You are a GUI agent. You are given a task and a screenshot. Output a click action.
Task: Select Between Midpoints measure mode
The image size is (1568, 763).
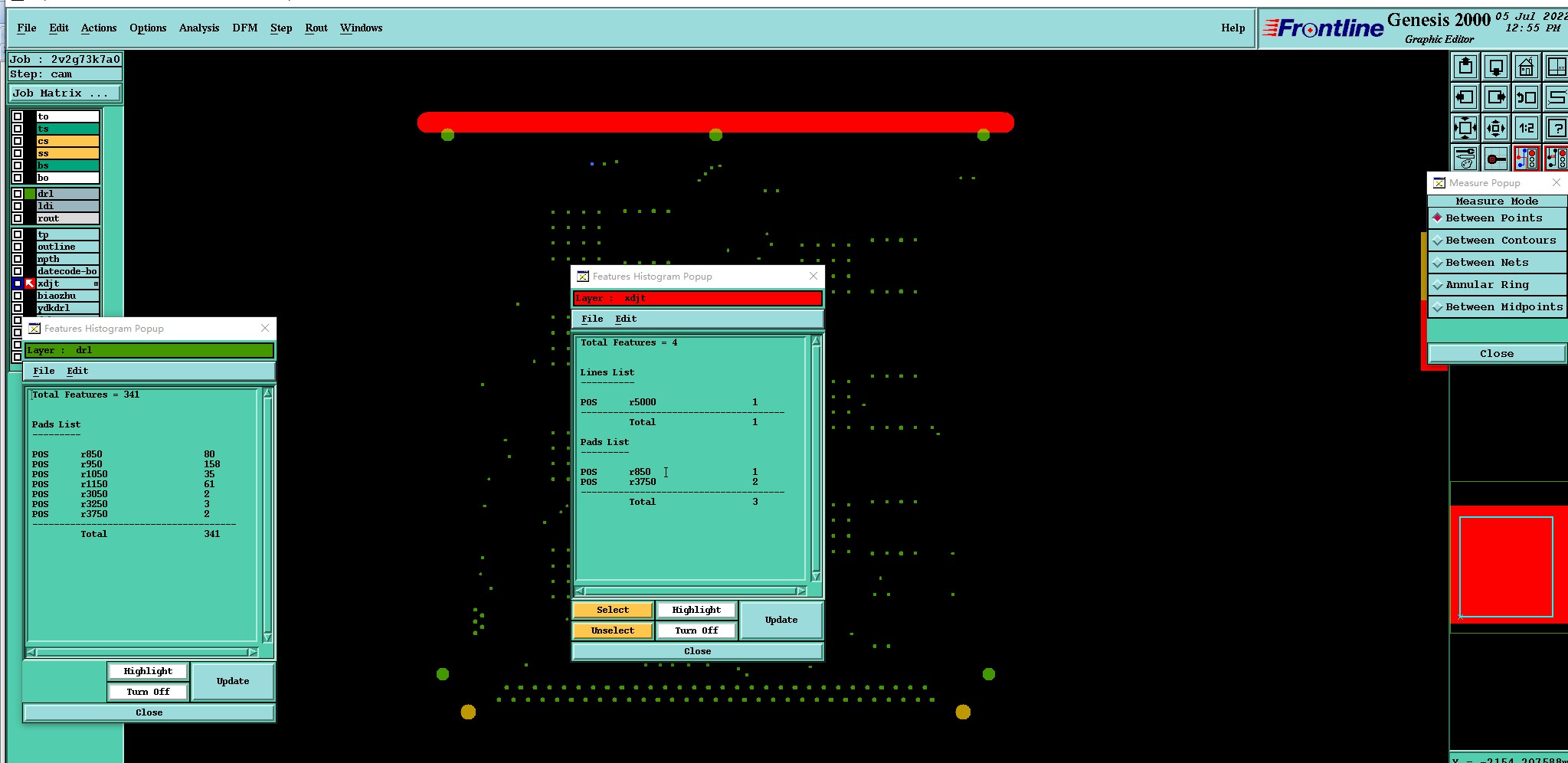point(1497,307)
